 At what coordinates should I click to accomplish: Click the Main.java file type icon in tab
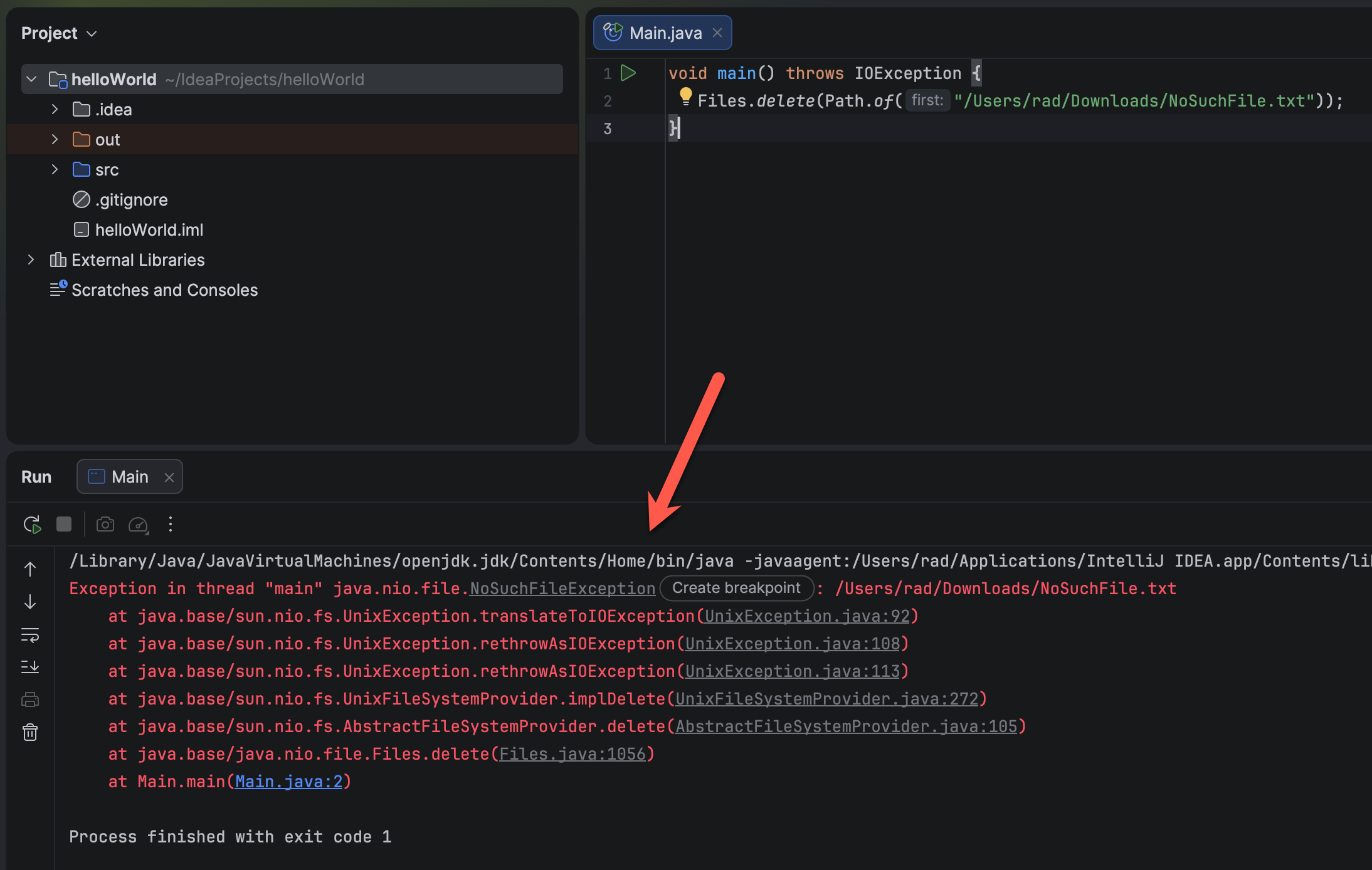click(x=613, y=32)
